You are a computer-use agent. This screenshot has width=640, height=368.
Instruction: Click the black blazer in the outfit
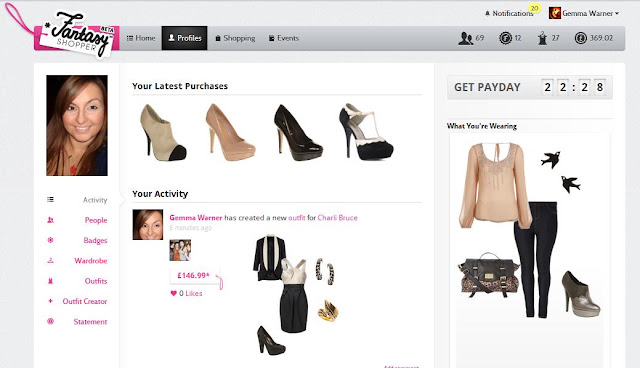click(269, 257)
